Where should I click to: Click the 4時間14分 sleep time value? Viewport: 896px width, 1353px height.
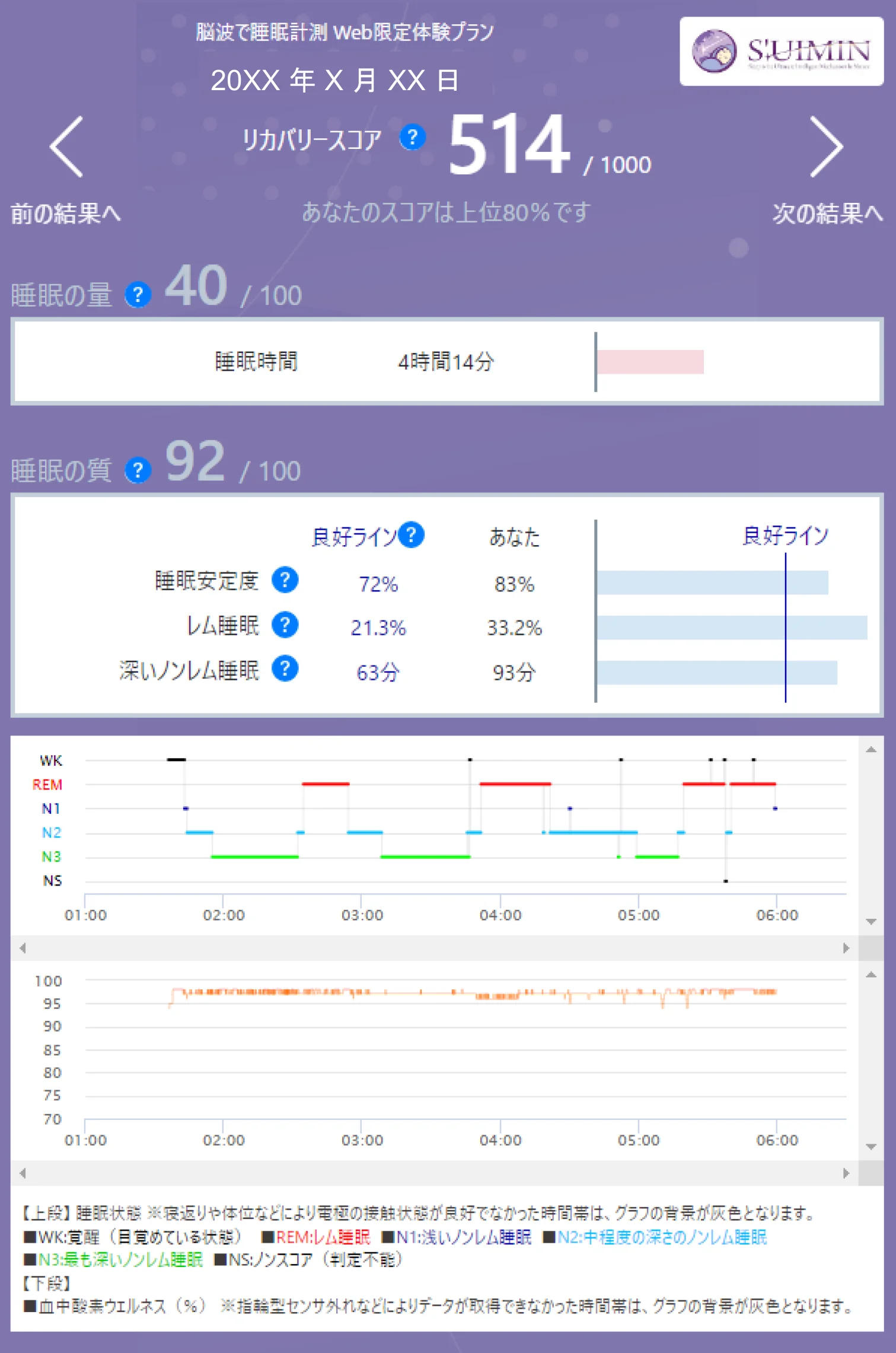(x=446, y=361)
